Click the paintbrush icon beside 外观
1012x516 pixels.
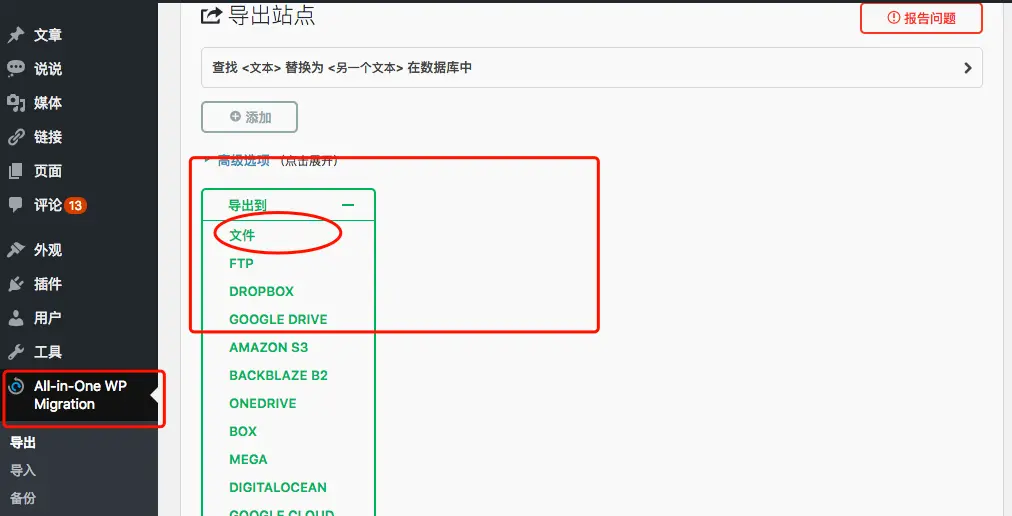pos(16,250)
